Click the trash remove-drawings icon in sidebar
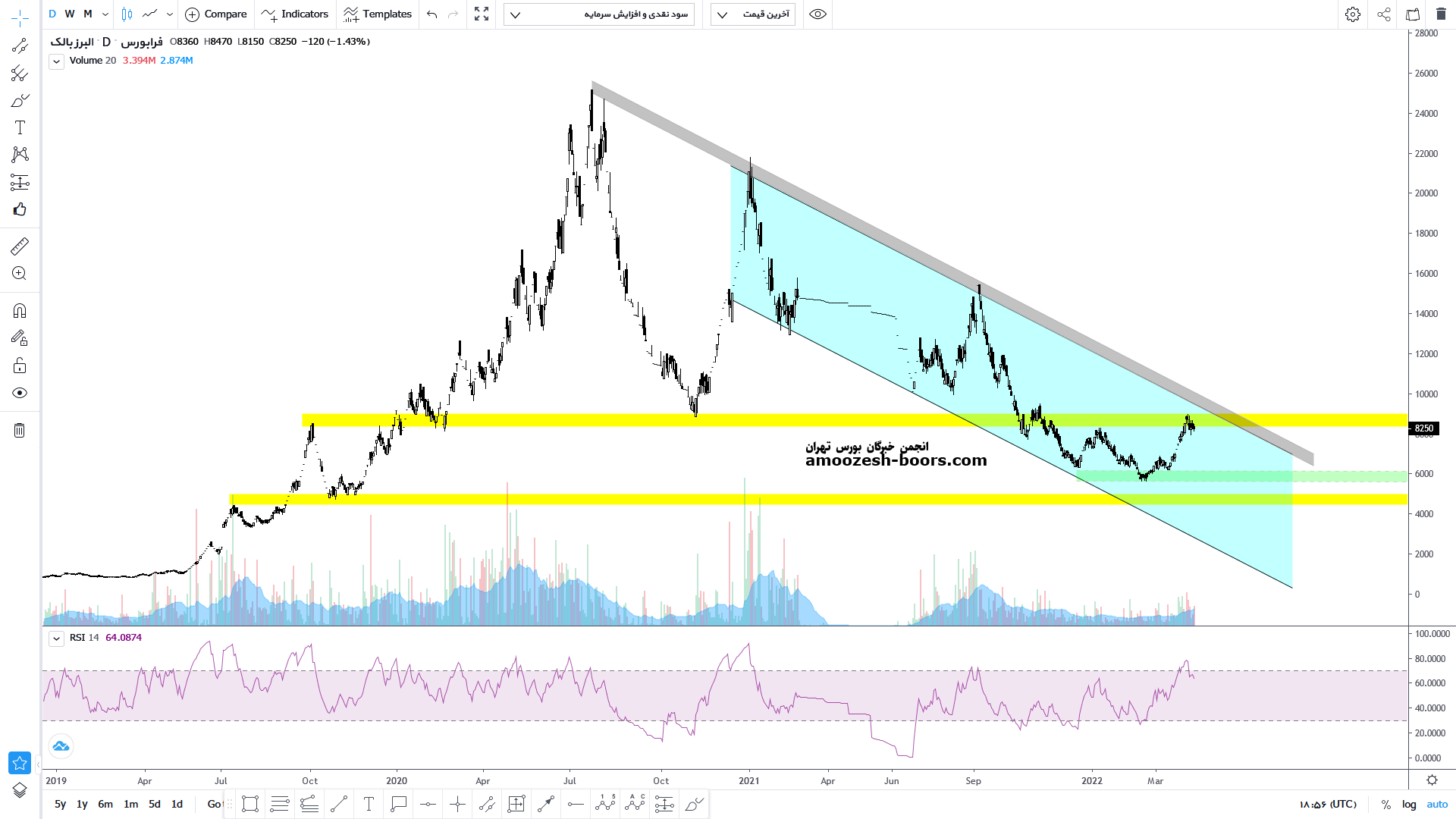Viewport: 1456px width, 819px height. (x=20, y=431)
